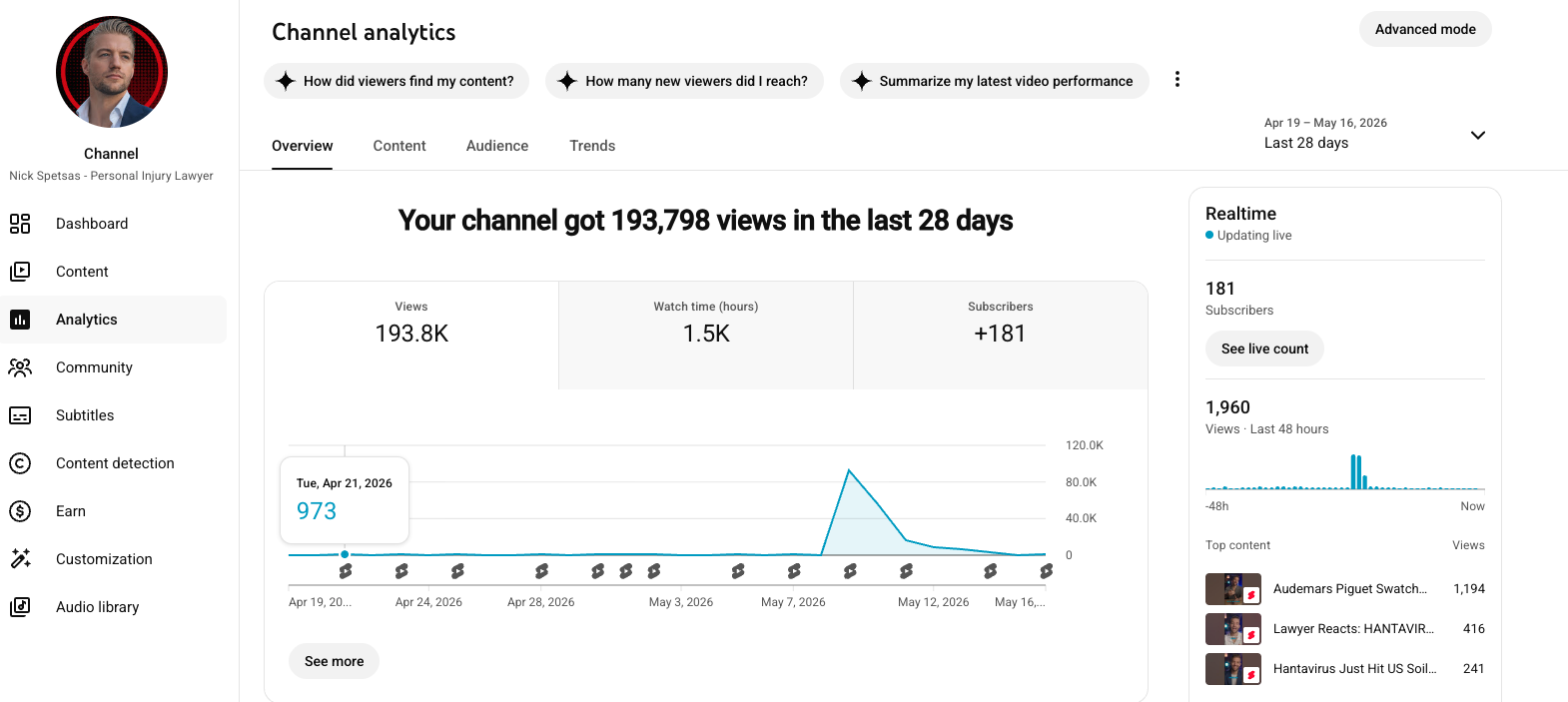
Task: Select the Analytics bar chart icon
Action: point(20,320)
